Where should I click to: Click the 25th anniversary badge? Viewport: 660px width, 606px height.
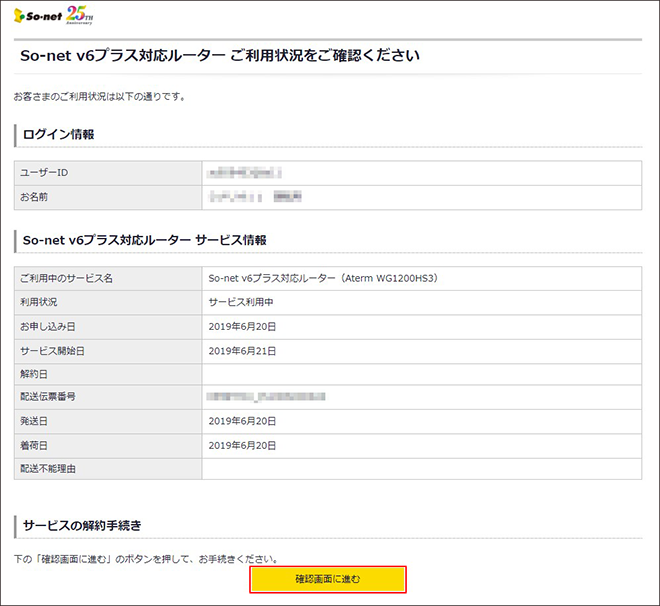pyautogui.click(x=79, y=14)
